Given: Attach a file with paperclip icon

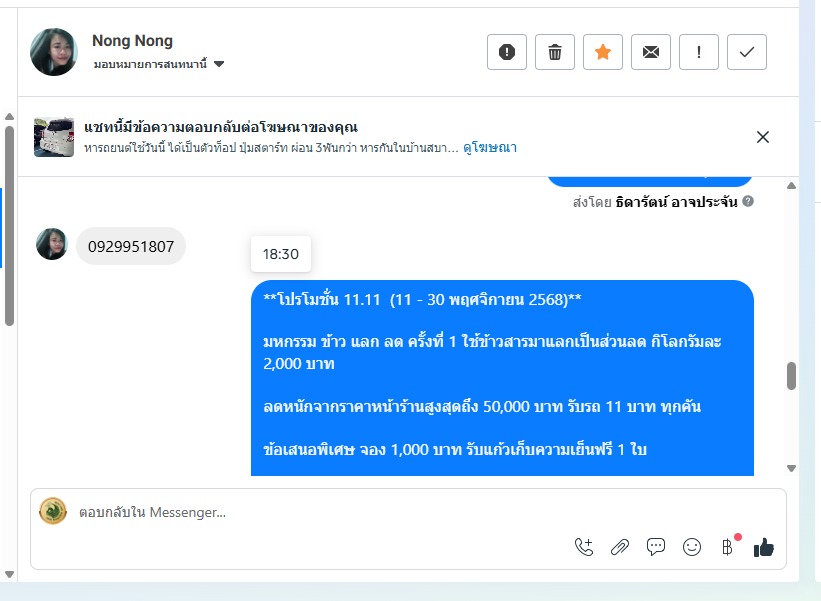Looking at the screenshot, I should pyautogui.click(x=620, y=547).
